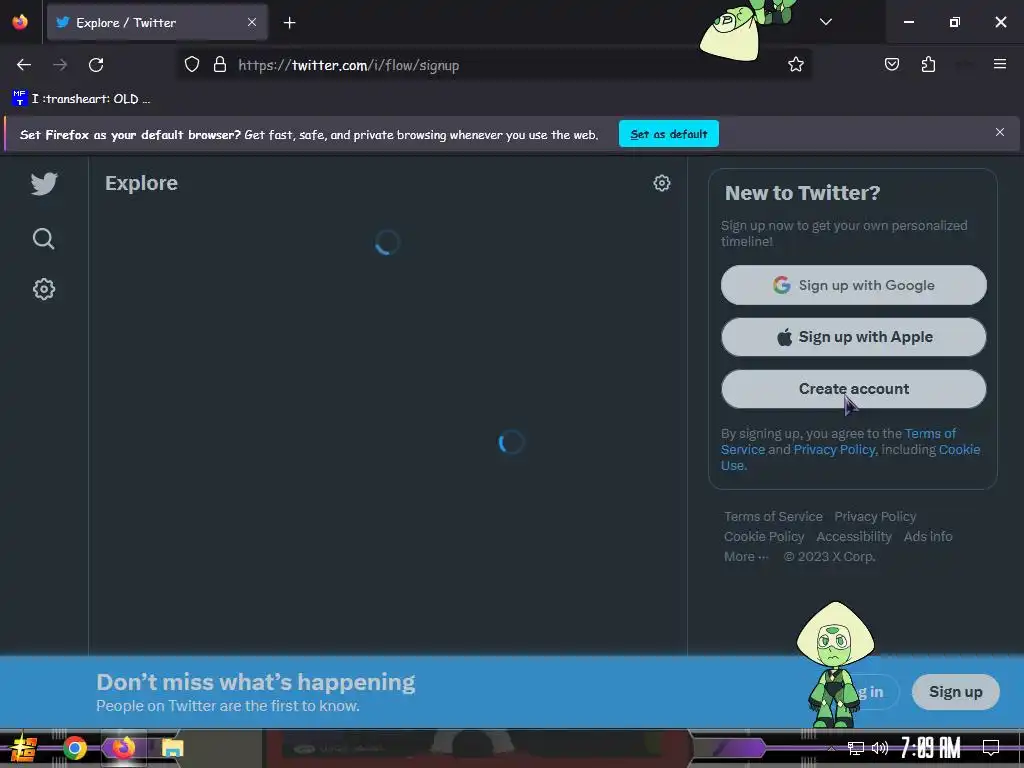The width and height of the screenshot is (1024, 768).
Task: Open footer Privacy Policy link
Action: click(x=875, y=517)
